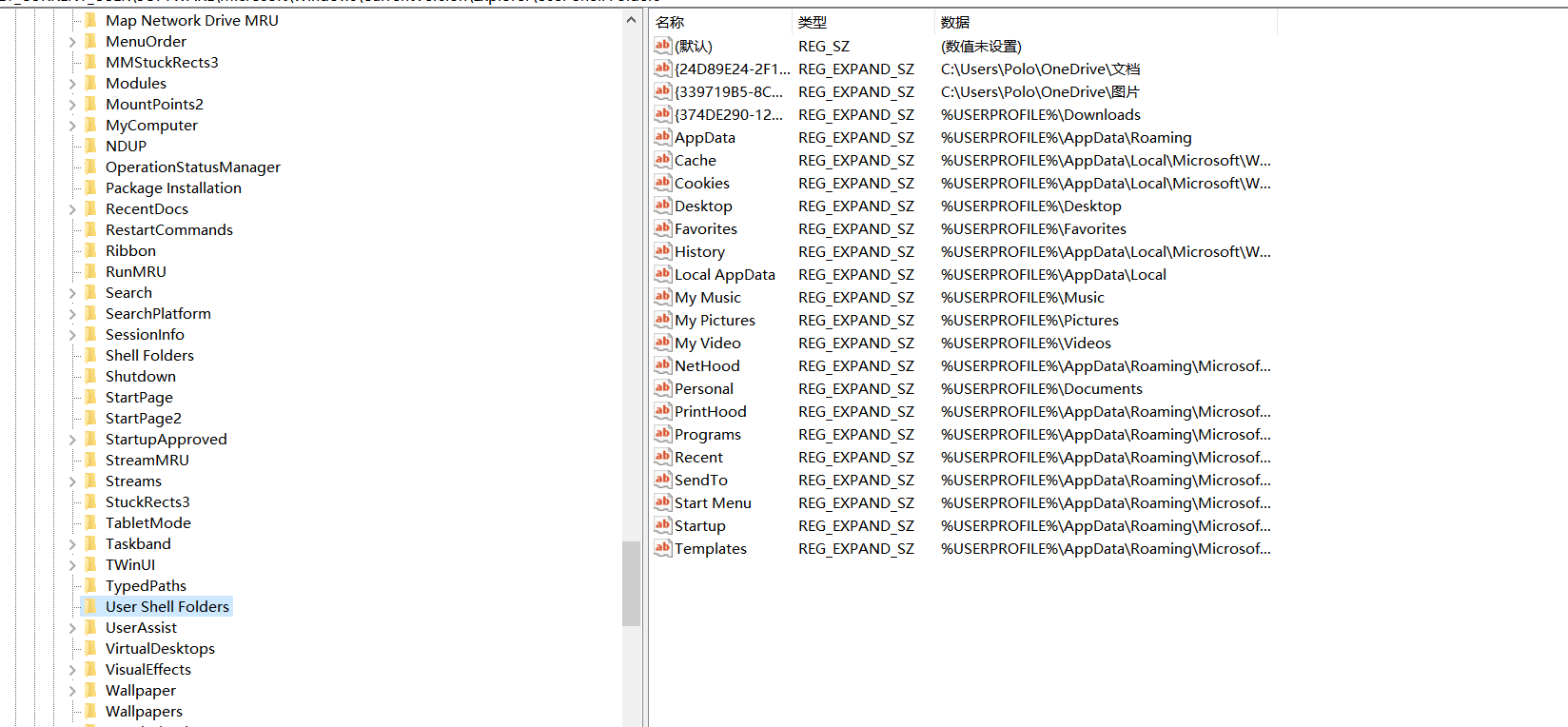Expand the StartupApproved key
Viewport: 1568px width, 727px height.
pos(72,440)
